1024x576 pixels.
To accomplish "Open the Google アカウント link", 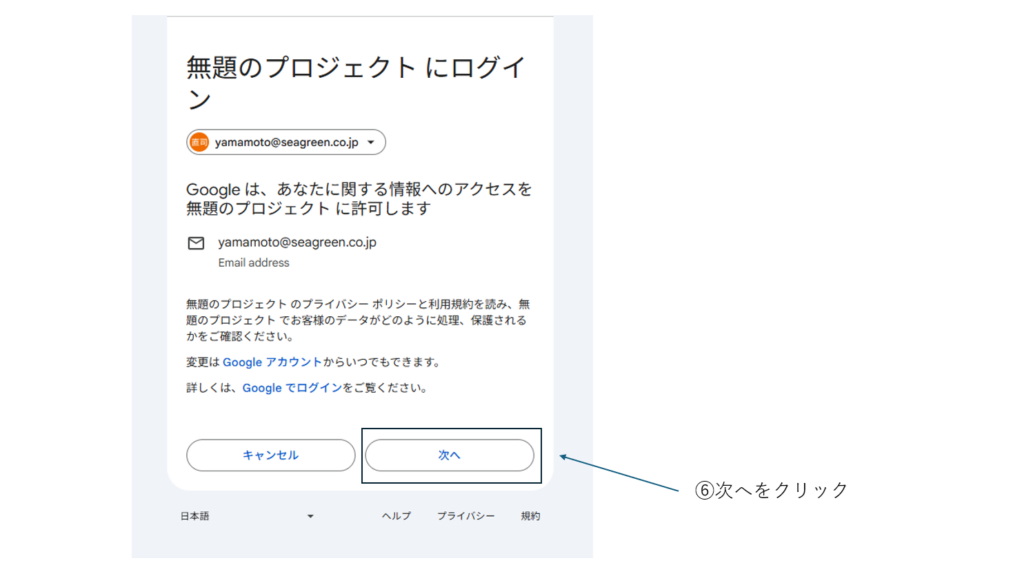I will pos(272,362).
